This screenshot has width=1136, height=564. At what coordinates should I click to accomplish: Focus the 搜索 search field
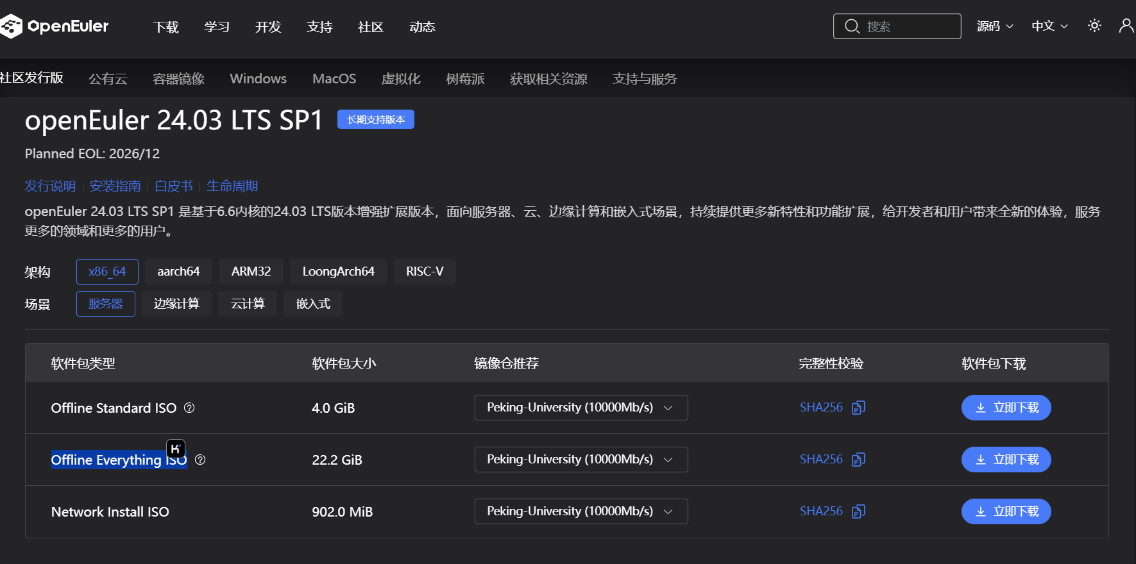[897, 27]
